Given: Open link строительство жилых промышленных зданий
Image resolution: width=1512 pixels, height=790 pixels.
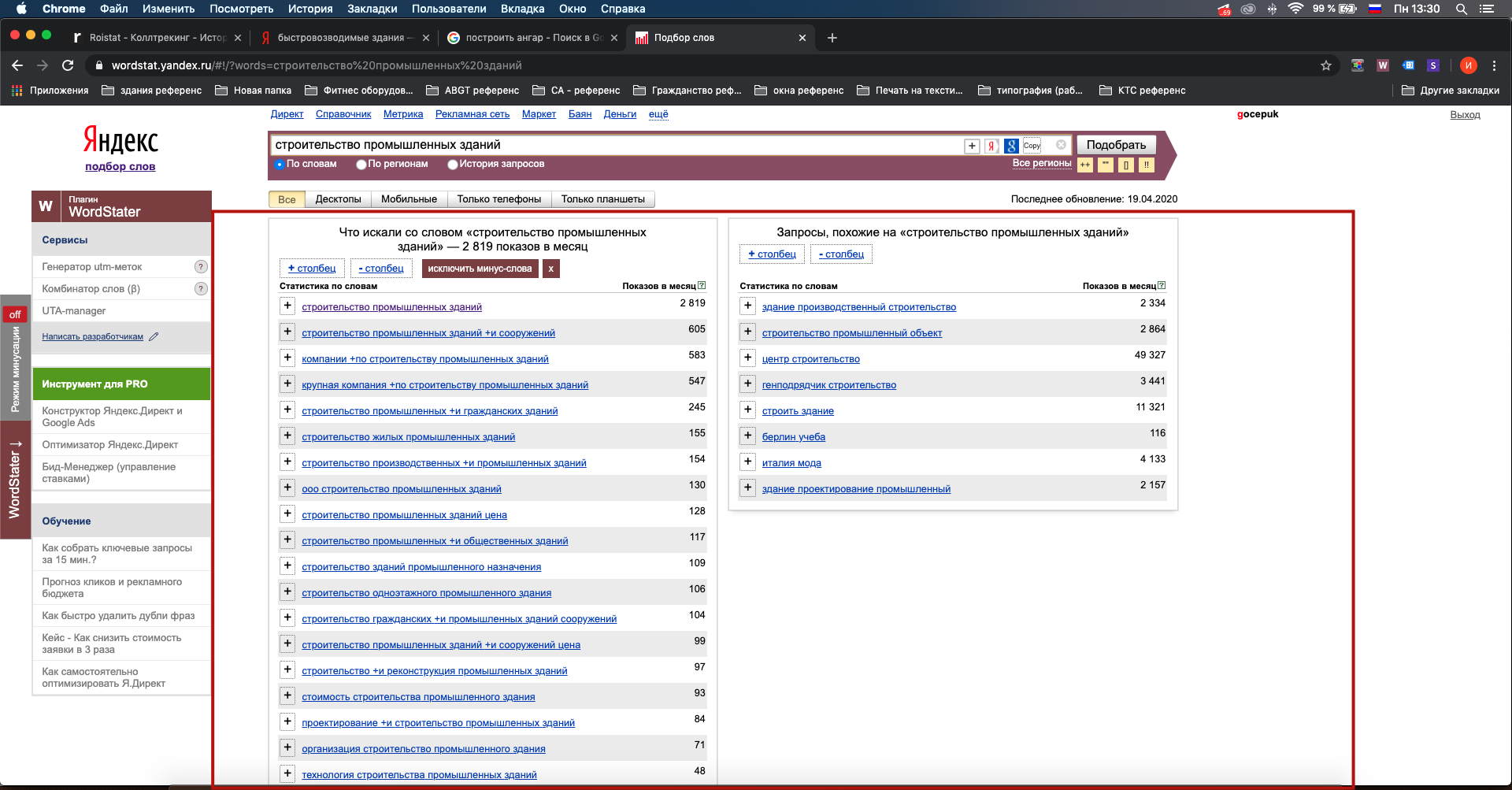Looking at the screenshot, I should click(x=409, y=437).
